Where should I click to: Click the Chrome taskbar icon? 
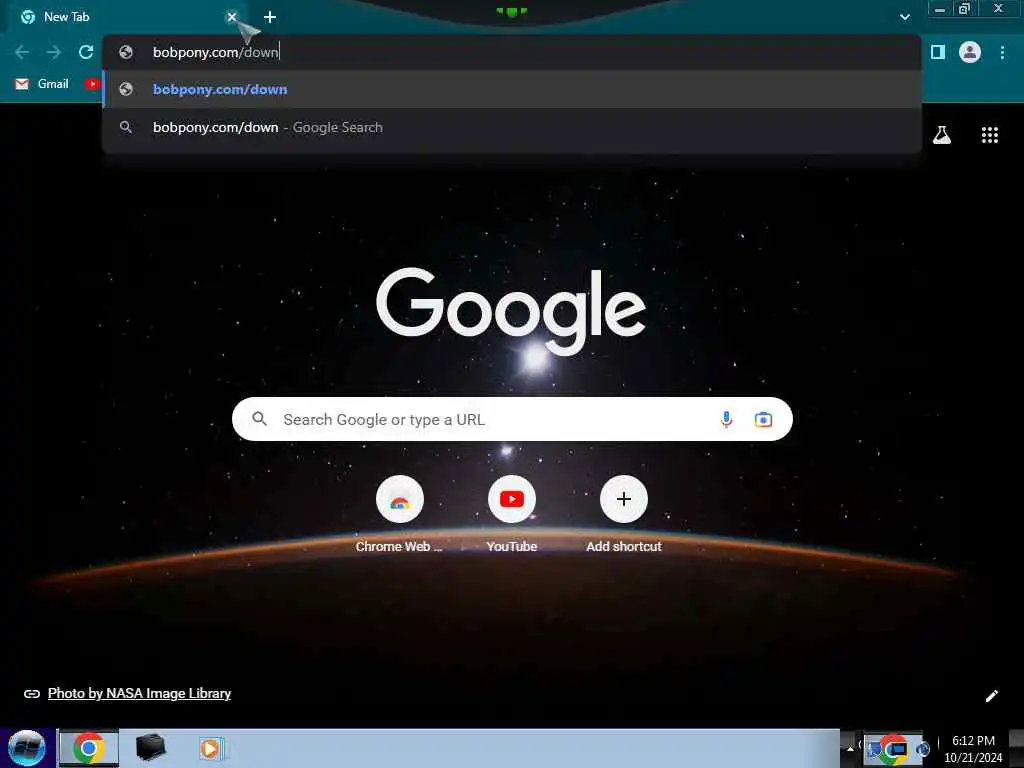pyautogui.click(x=89, y=748)
